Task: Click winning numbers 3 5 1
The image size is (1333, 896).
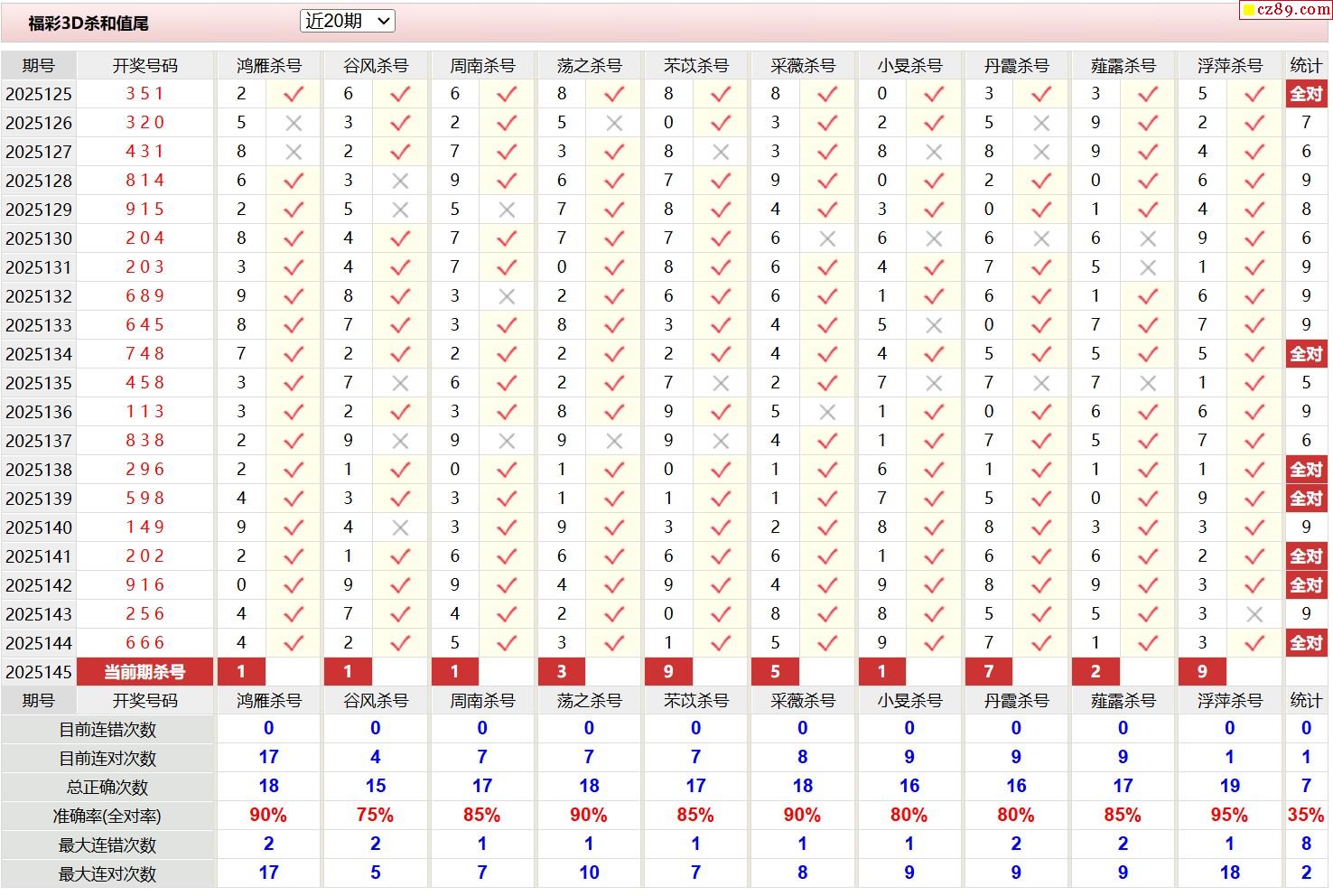Action: [145, 94]
